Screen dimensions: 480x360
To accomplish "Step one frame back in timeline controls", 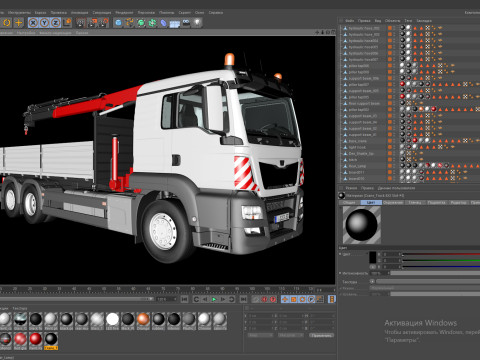I will (x=205, y=299).
